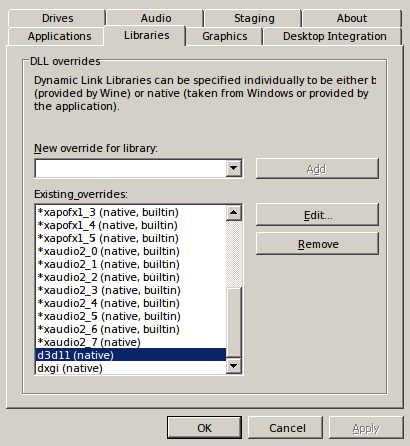Select the *xaudio2_0 override entry
This screenshot has height=446, width=410.
click(x=131, y=251)
